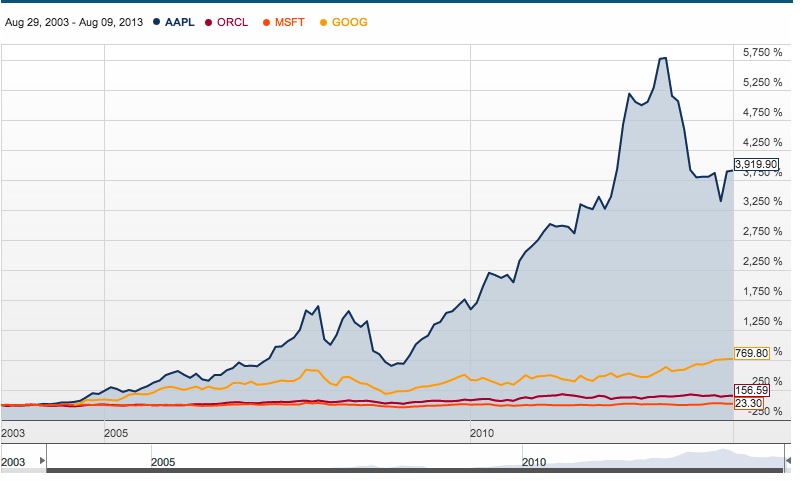This screenshot has width=802, height=481.
Task: Click the orange-red MSFT legend dot
Action: tap(266, 23)
